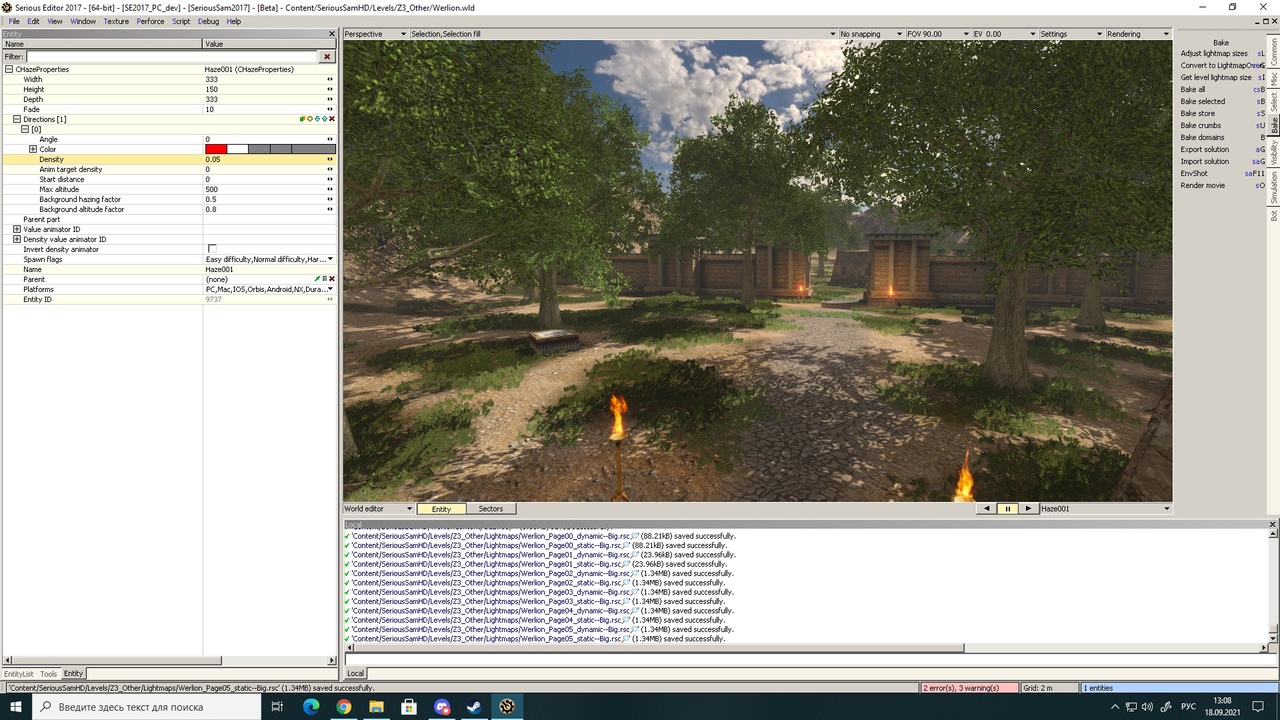The width and height of the screenshot is (1280, 720).
Task: Switch to the Sectors tab
Action: (x=491, y=509)
